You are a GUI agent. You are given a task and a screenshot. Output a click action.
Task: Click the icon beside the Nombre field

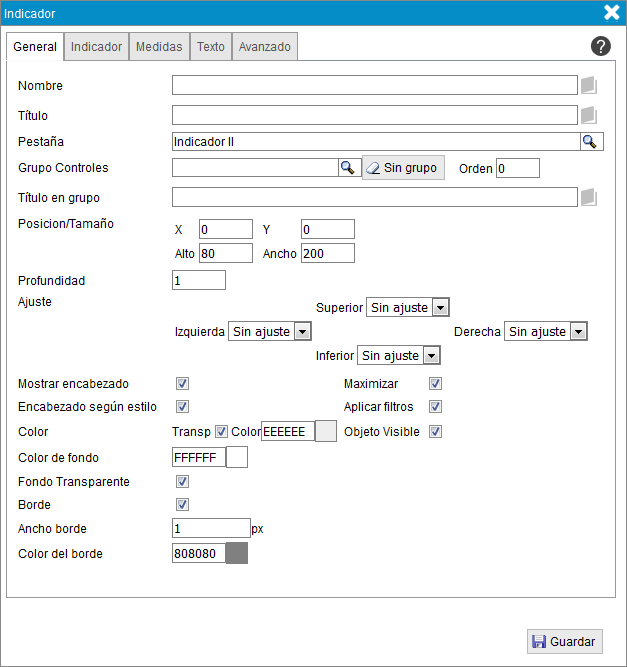point(589,85)
